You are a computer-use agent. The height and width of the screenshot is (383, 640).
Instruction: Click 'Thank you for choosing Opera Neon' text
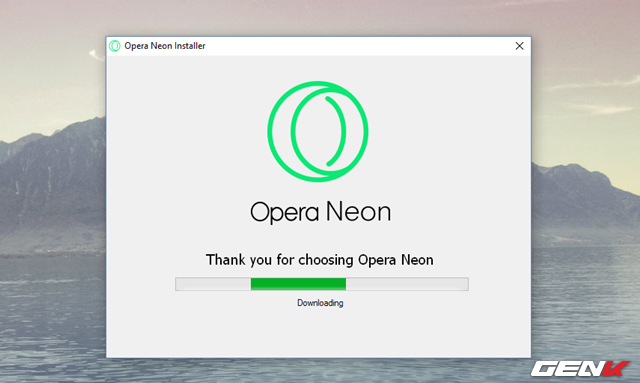pyautogui.click(x=320, y=260)
